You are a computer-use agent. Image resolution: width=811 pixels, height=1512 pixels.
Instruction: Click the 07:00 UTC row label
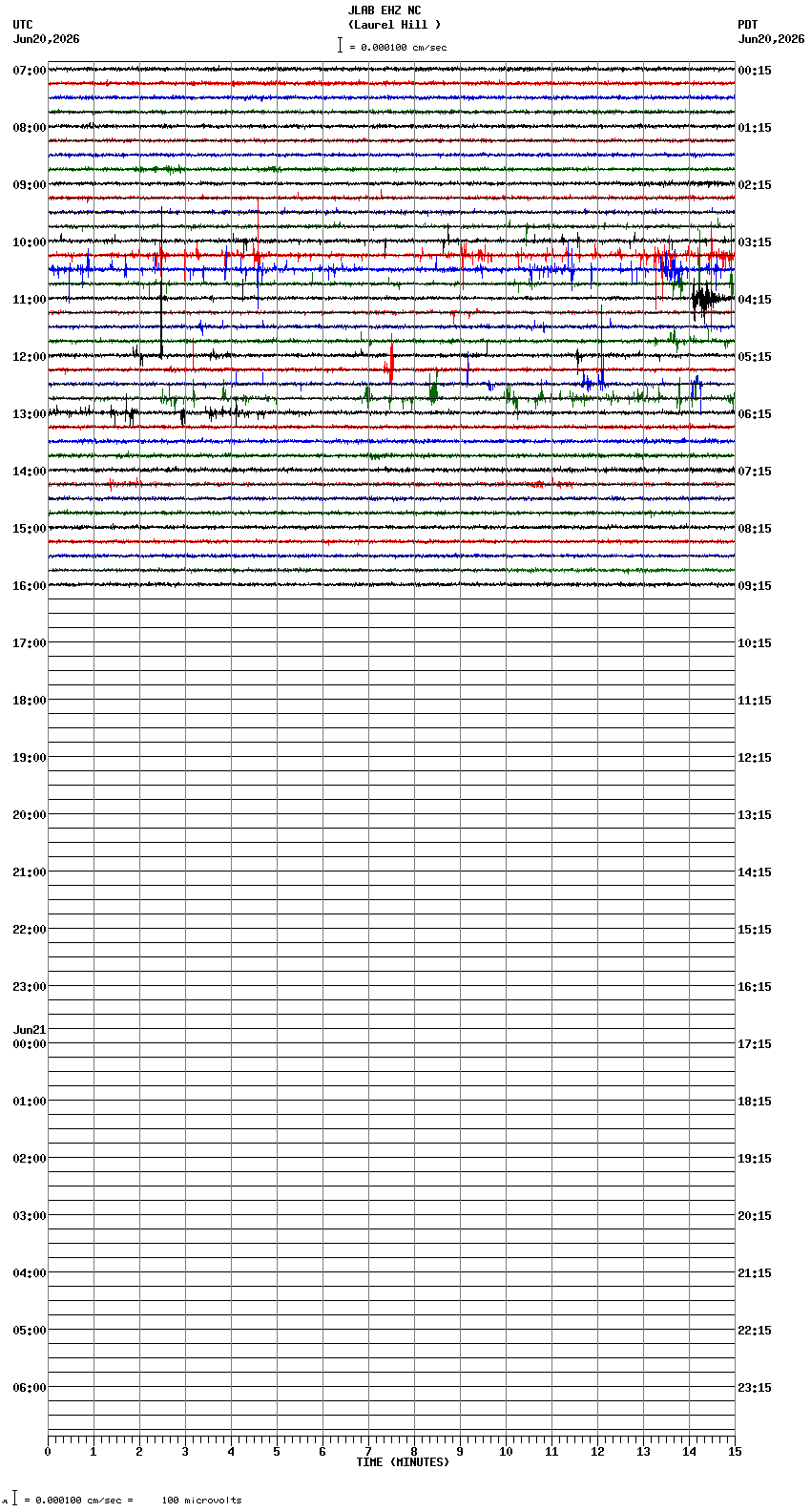(30, 71)
